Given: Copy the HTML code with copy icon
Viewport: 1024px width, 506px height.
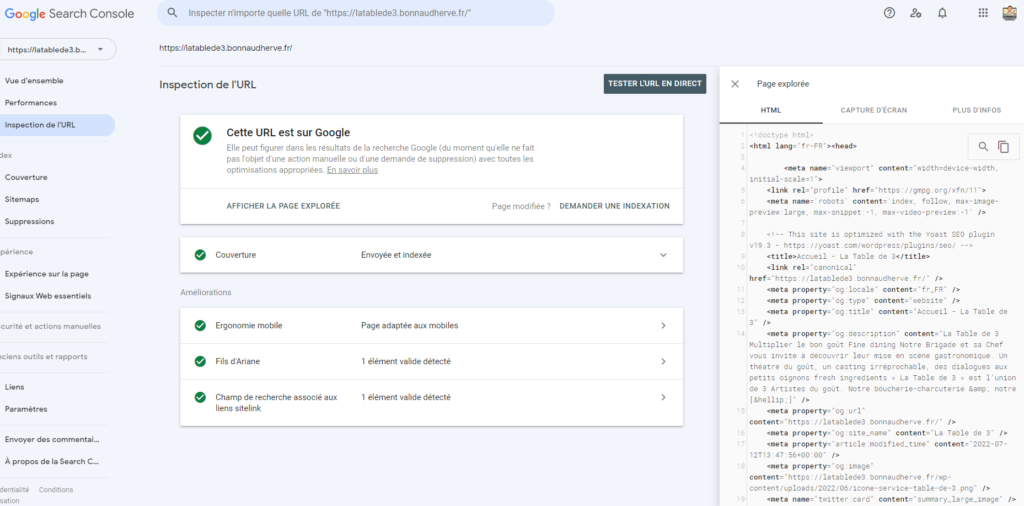Looking at the screenshot, I should pos(1003,147).
